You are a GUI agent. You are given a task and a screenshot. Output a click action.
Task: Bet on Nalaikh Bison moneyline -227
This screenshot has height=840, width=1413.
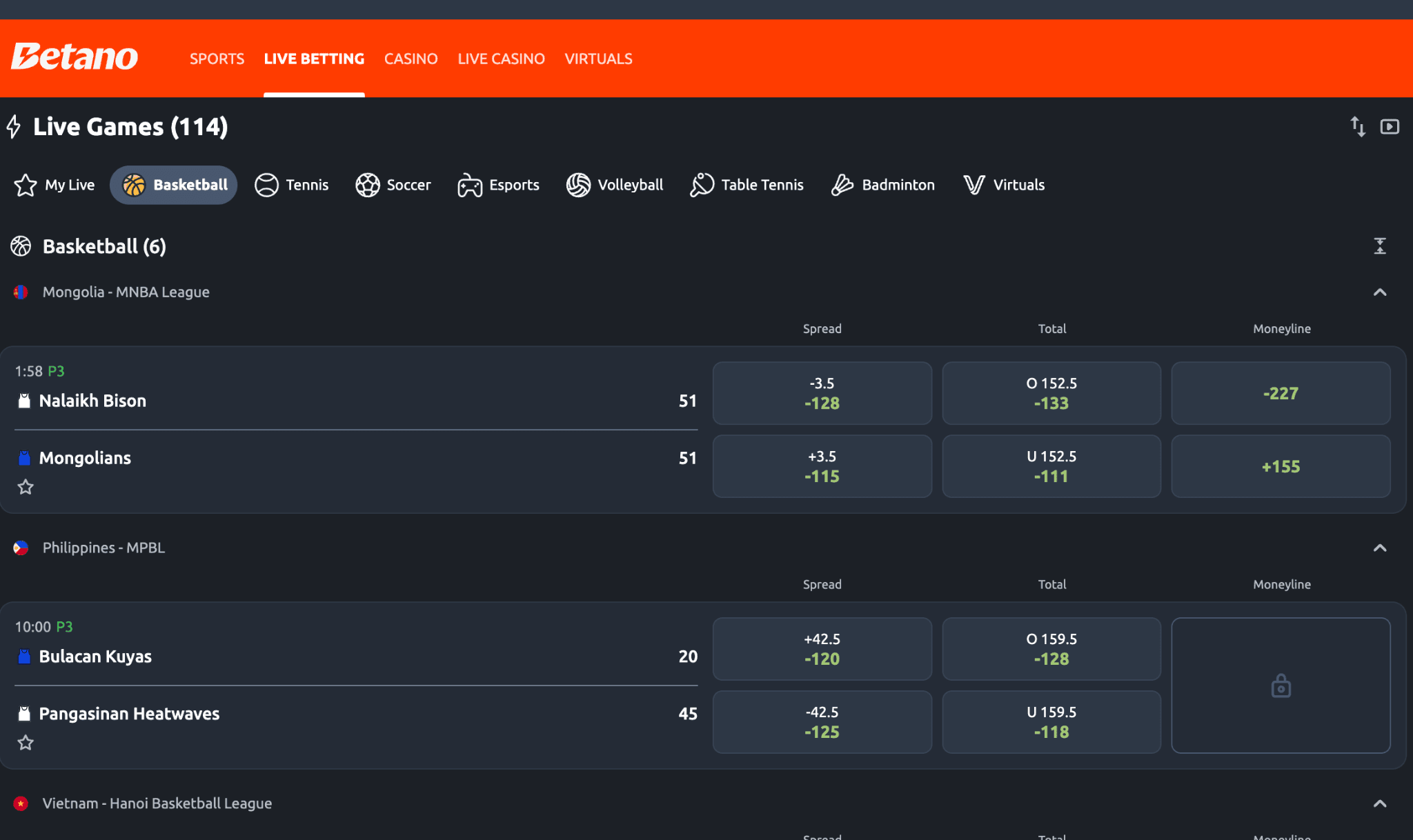[x=1281, y=393]
